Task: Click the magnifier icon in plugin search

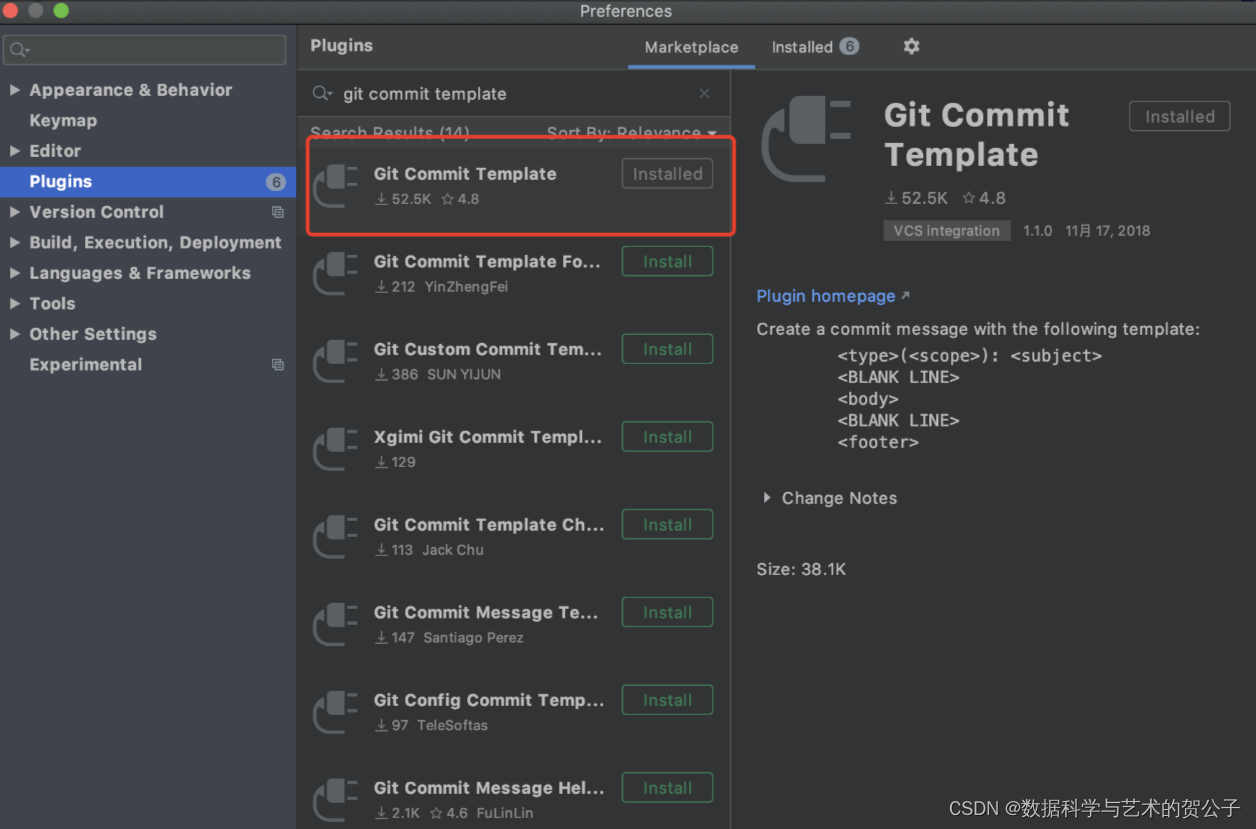Action: (x=321, y=93)
